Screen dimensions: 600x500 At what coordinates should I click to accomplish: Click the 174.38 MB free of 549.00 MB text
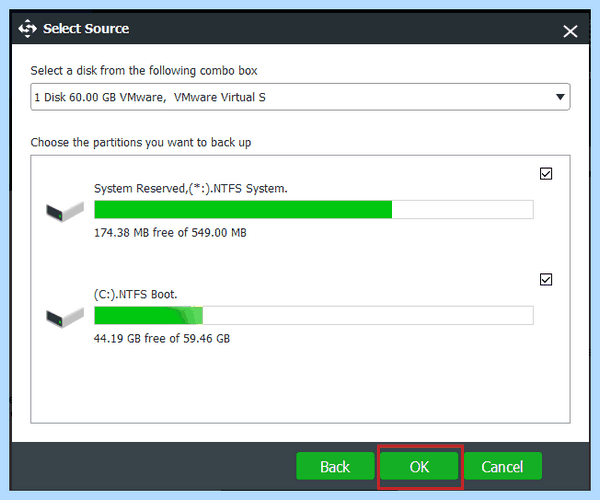[170, 233]
